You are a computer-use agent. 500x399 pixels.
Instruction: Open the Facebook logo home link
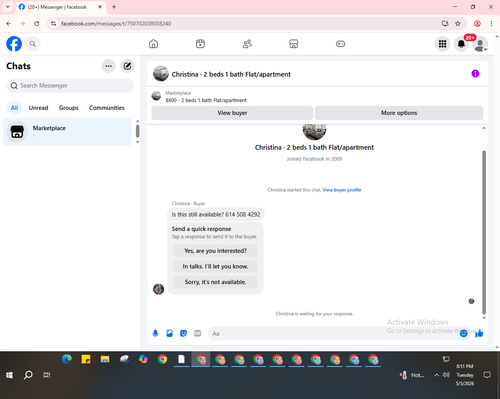click(x=14, y=44)
